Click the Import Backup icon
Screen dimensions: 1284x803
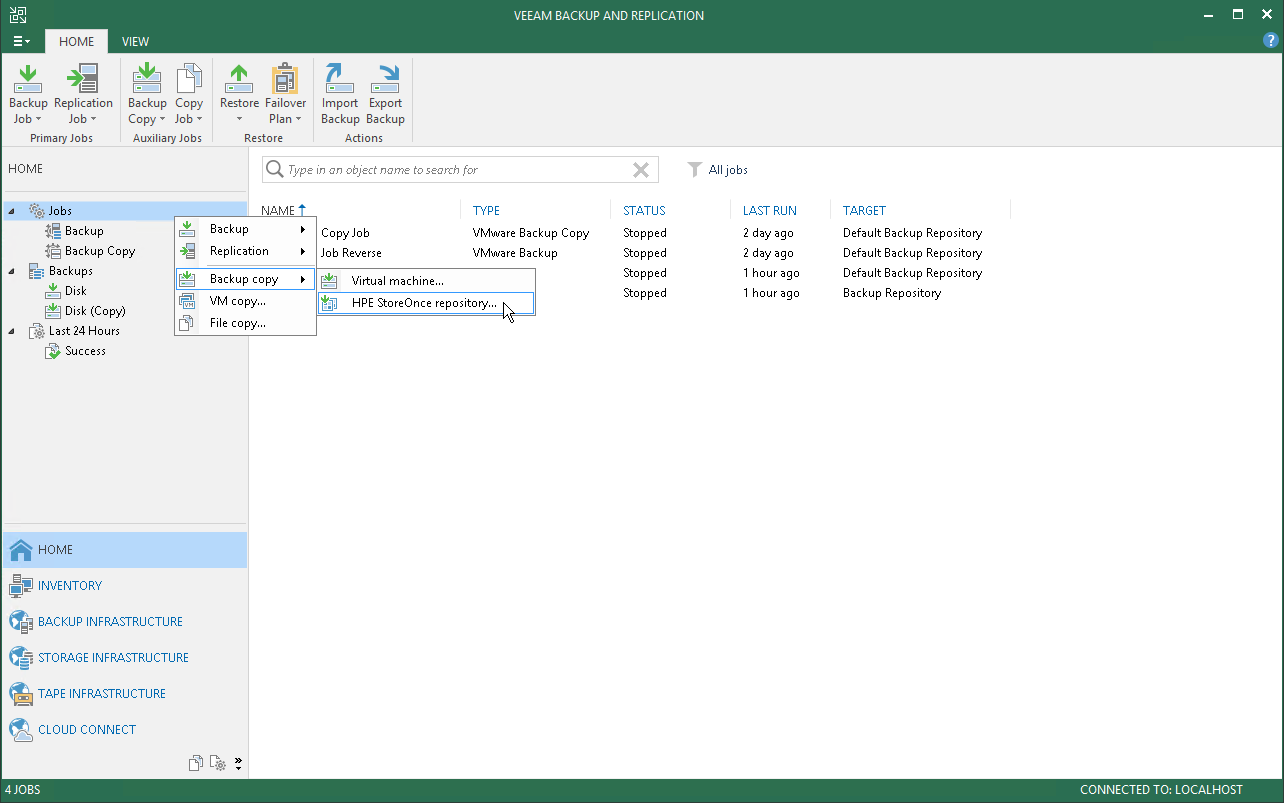click(x=340, y=94)
